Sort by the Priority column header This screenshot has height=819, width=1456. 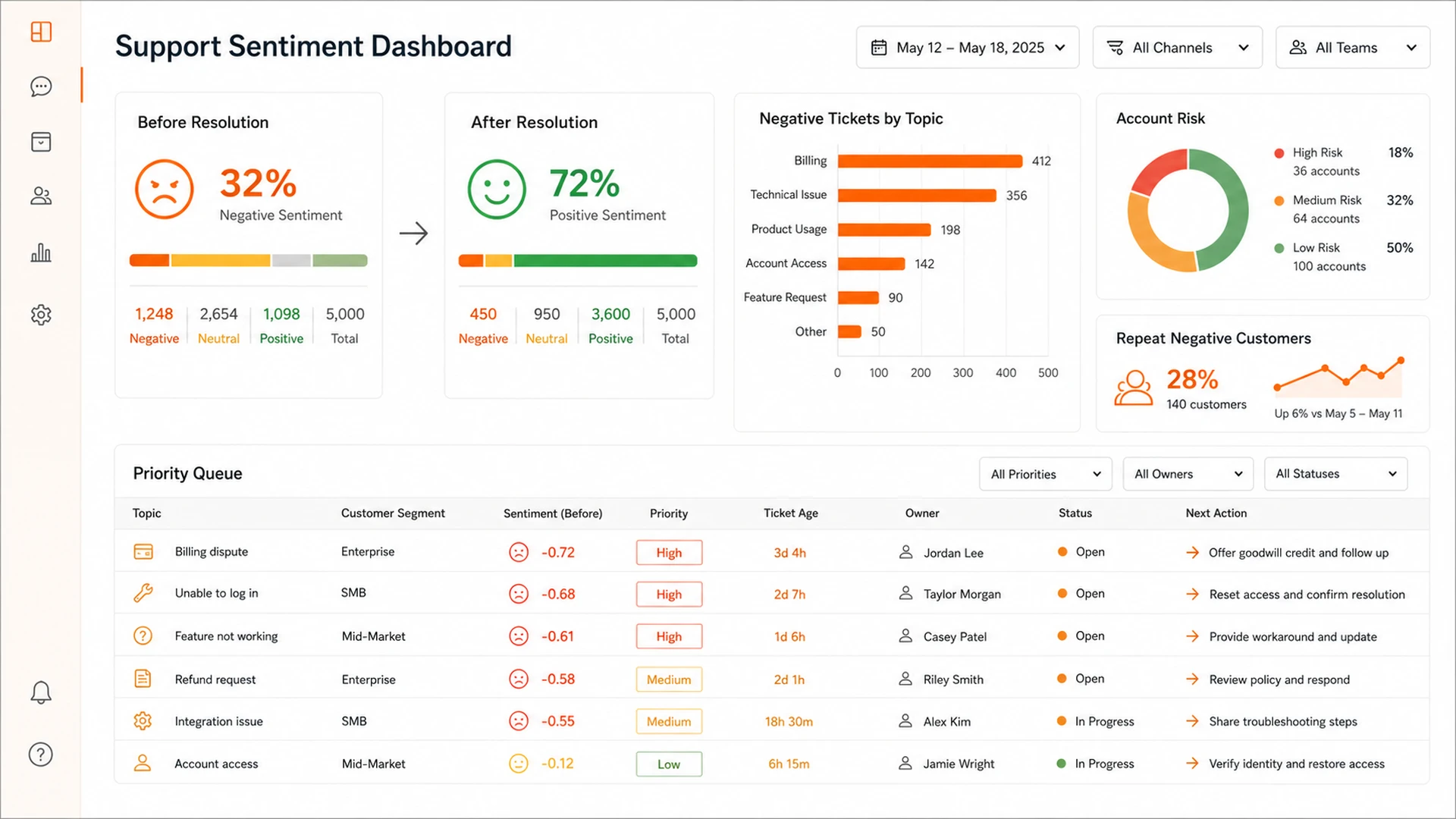pos(669,513)
